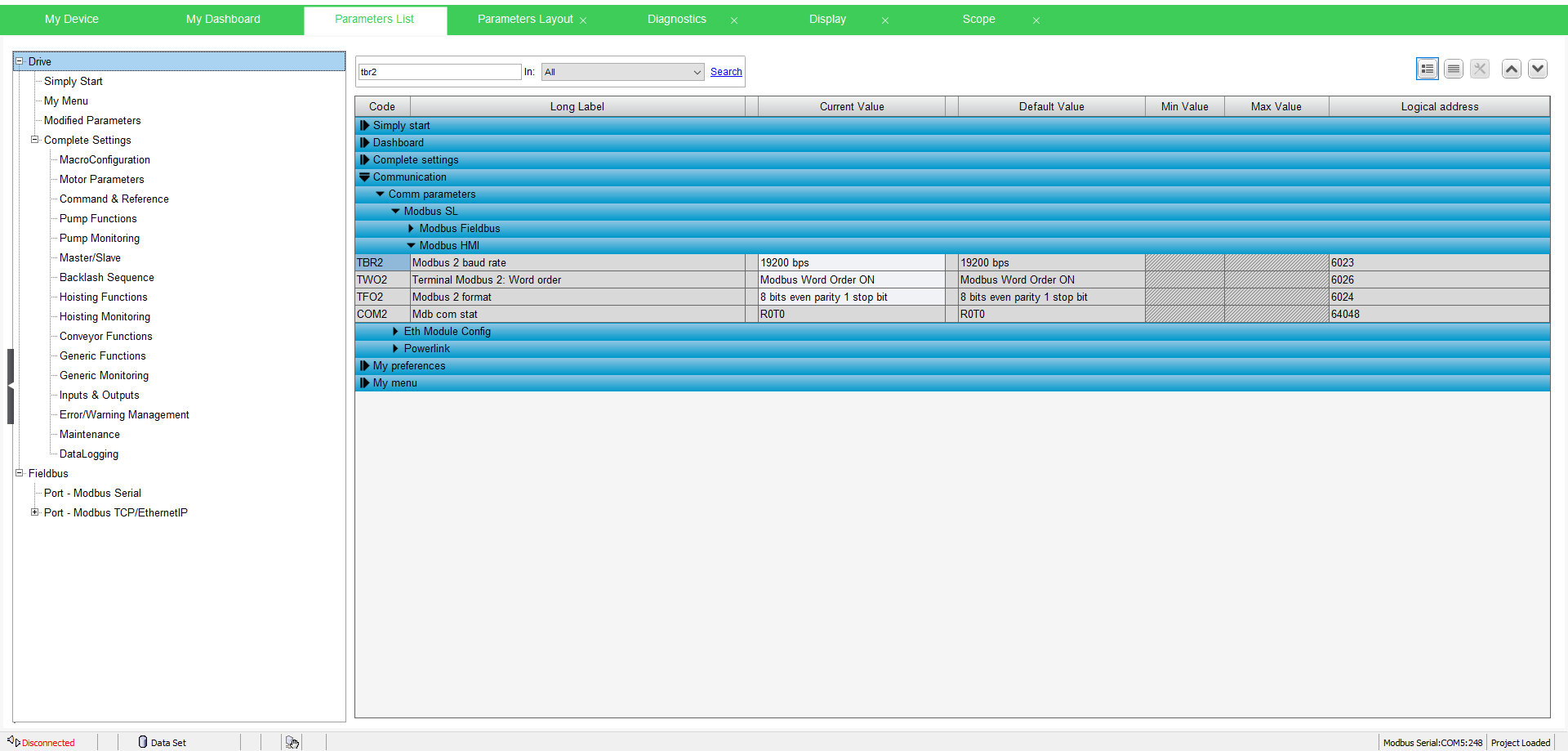Screen dimensions: 1568x751
Task: Select Modified Parameters in tree
Action: tap(92, 120)
